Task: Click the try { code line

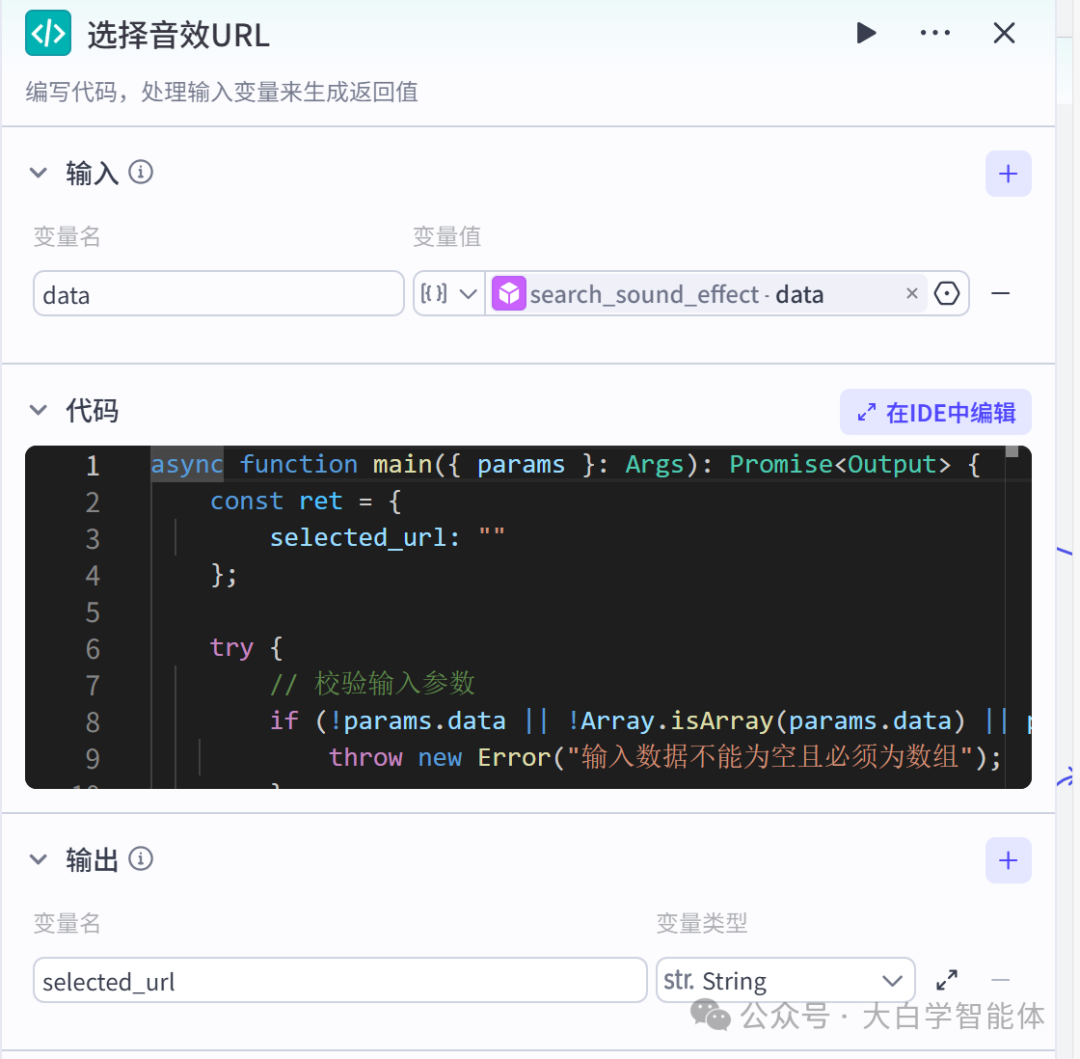Action: click(246, 647)
